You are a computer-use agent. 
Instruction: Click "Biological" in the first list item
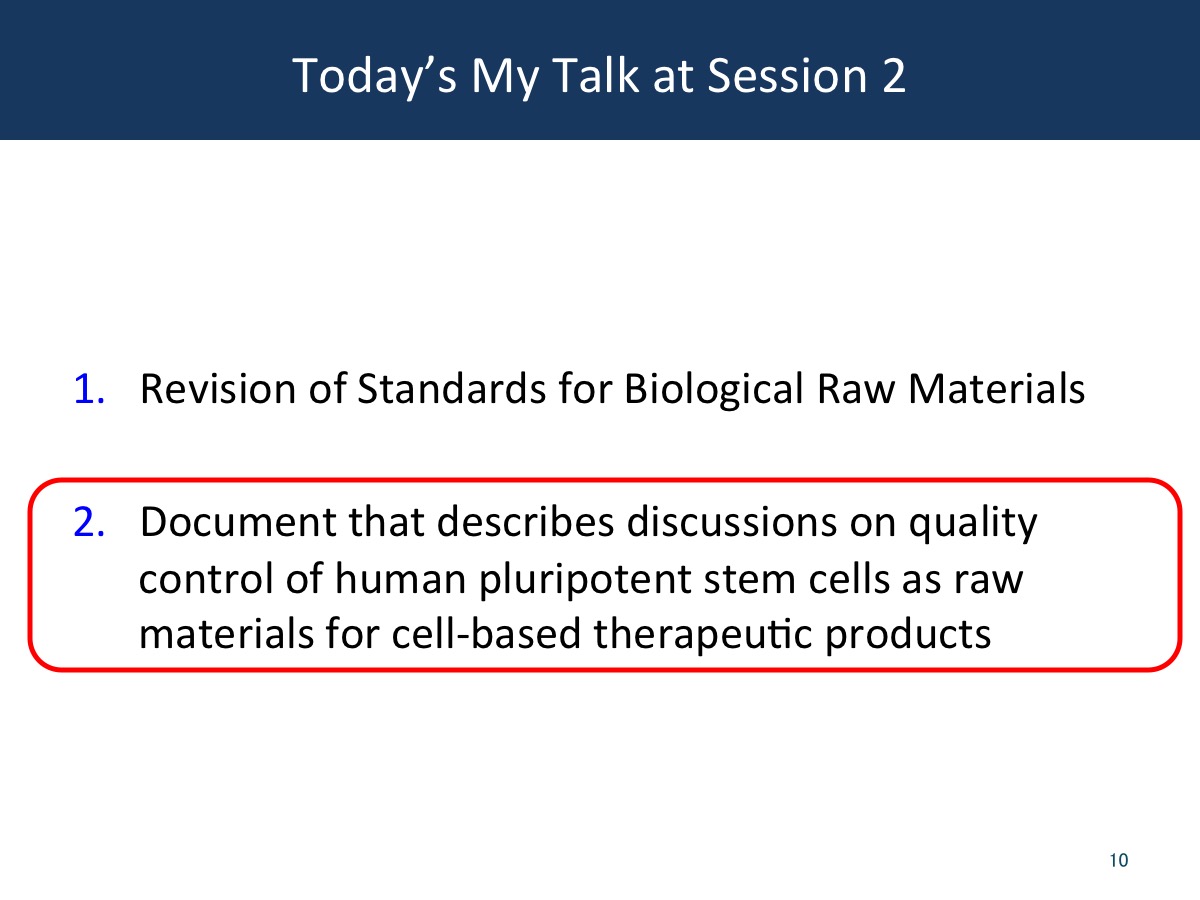tap(713, 391)
